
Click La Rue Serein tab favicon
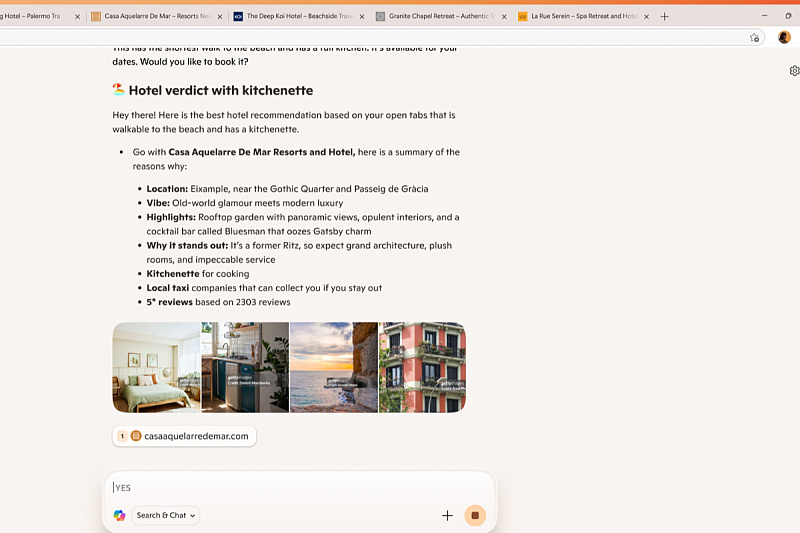pos(522,16)
